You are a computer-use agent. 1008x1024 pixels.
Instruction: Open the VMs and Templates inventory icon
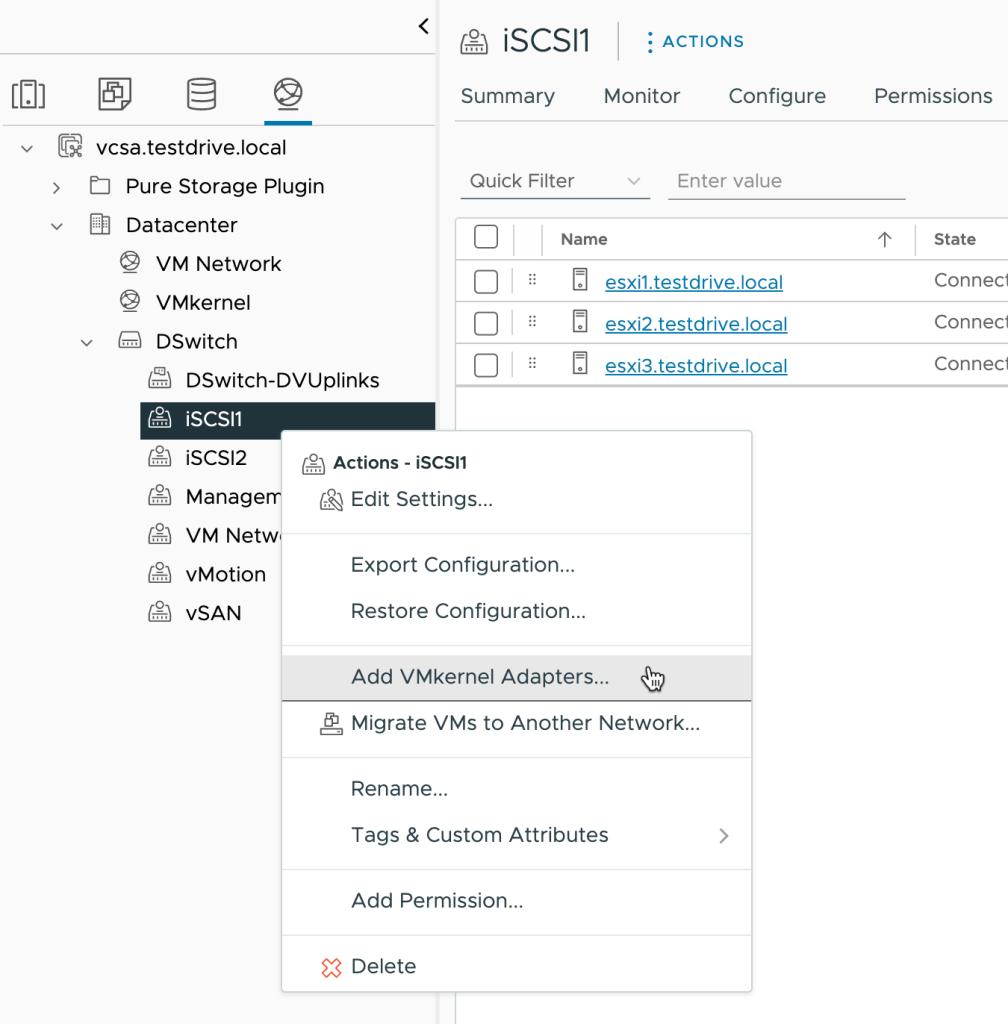[115, 94]
